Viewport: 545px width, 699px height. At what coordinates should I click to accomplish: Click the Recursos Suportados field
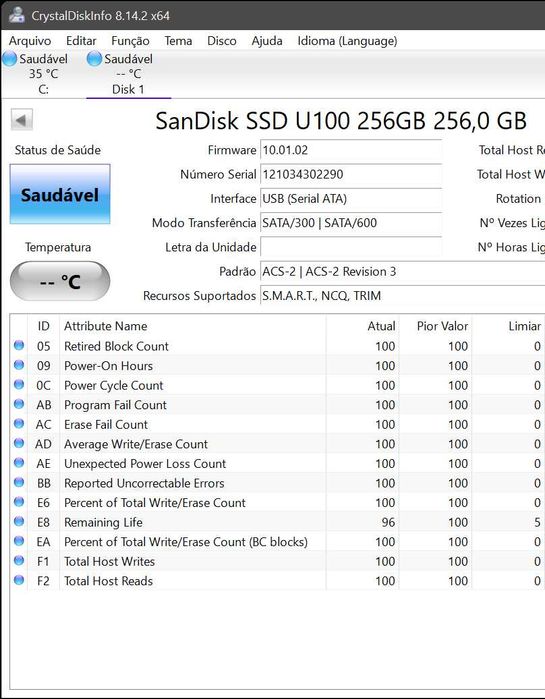pos(402,296)
